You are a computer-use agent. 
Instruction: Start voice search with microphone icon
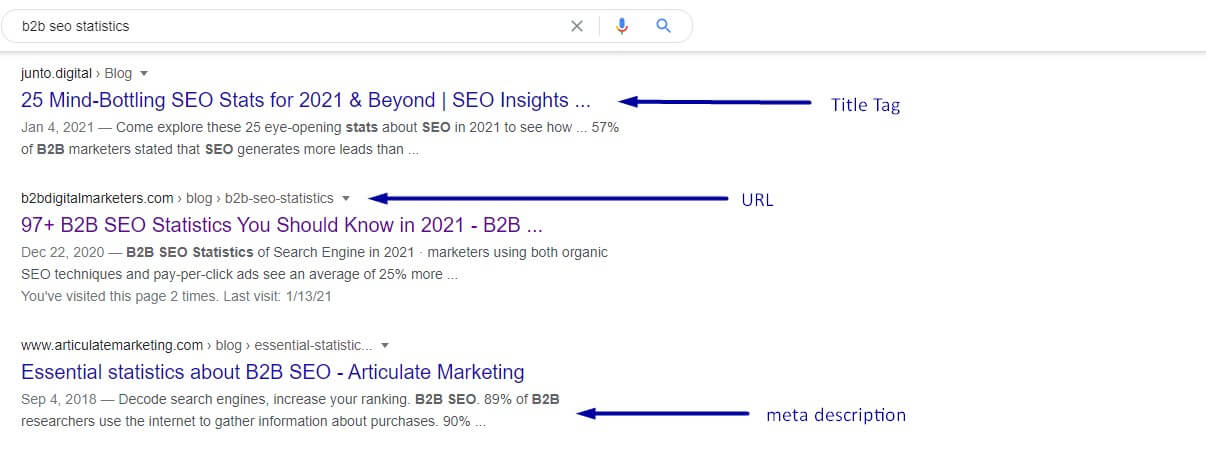point(622,26)
